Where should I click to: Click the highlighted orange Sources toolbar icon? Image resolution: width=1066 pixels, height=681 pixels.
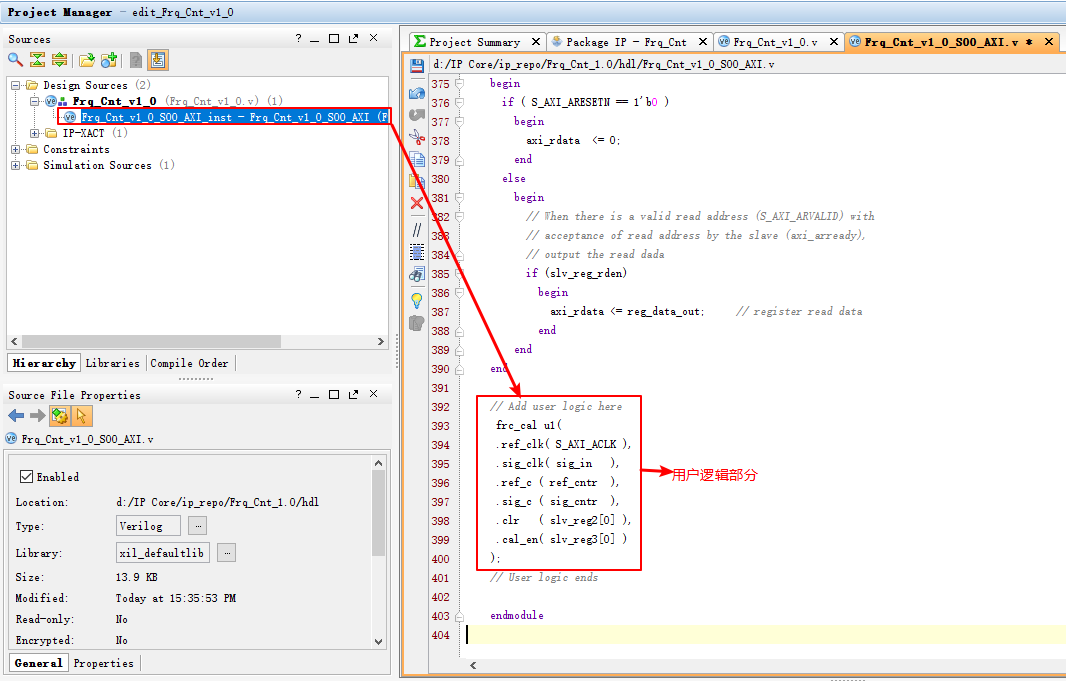[x=158, y=60]
